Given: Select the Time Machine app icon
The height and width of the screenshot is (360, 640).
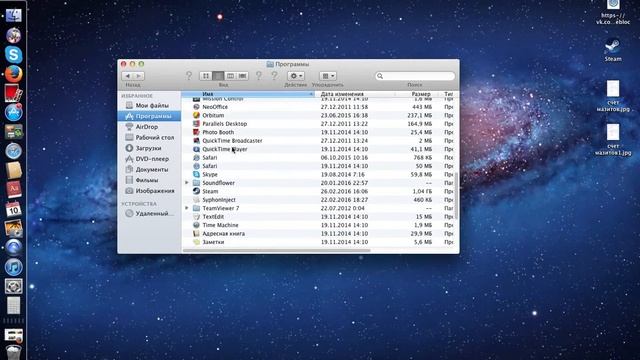Looking at the screenshot, I should click(196, 225).
